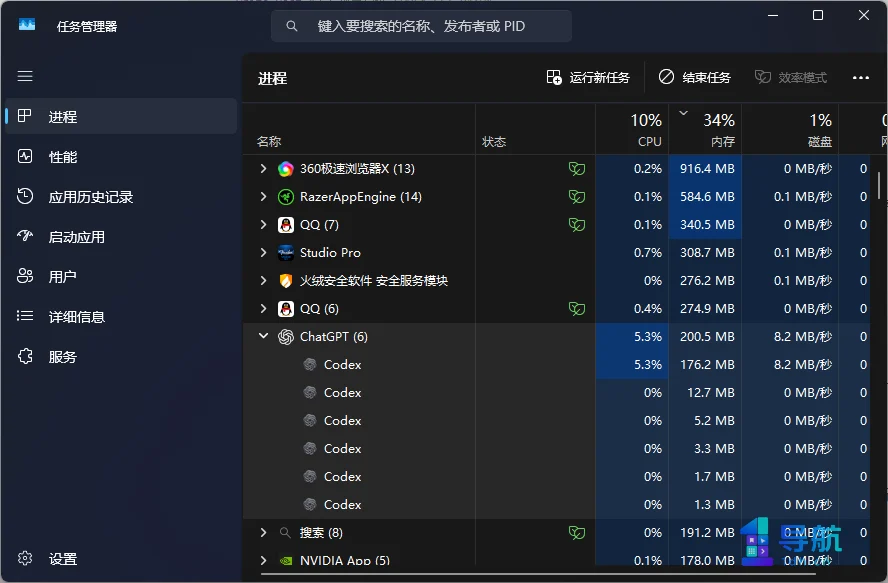
Task: Click the 效率模式 button
Action: tap(791, 78)
